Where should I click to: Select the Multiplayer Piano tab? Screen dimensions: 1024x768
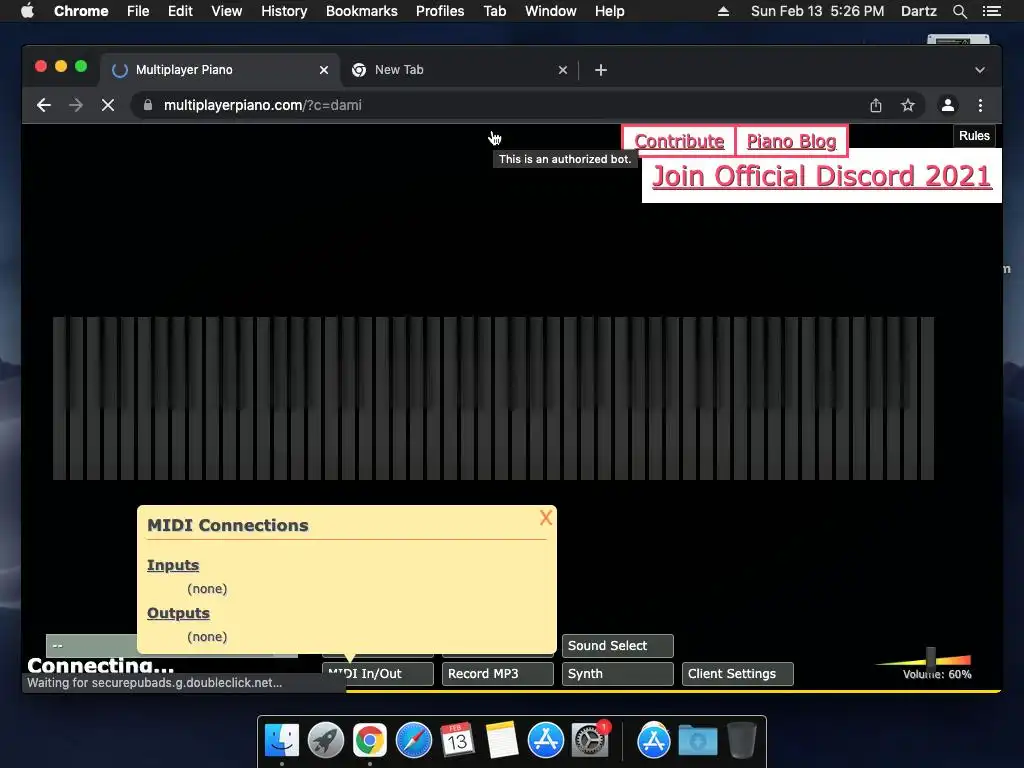(219, 70)
